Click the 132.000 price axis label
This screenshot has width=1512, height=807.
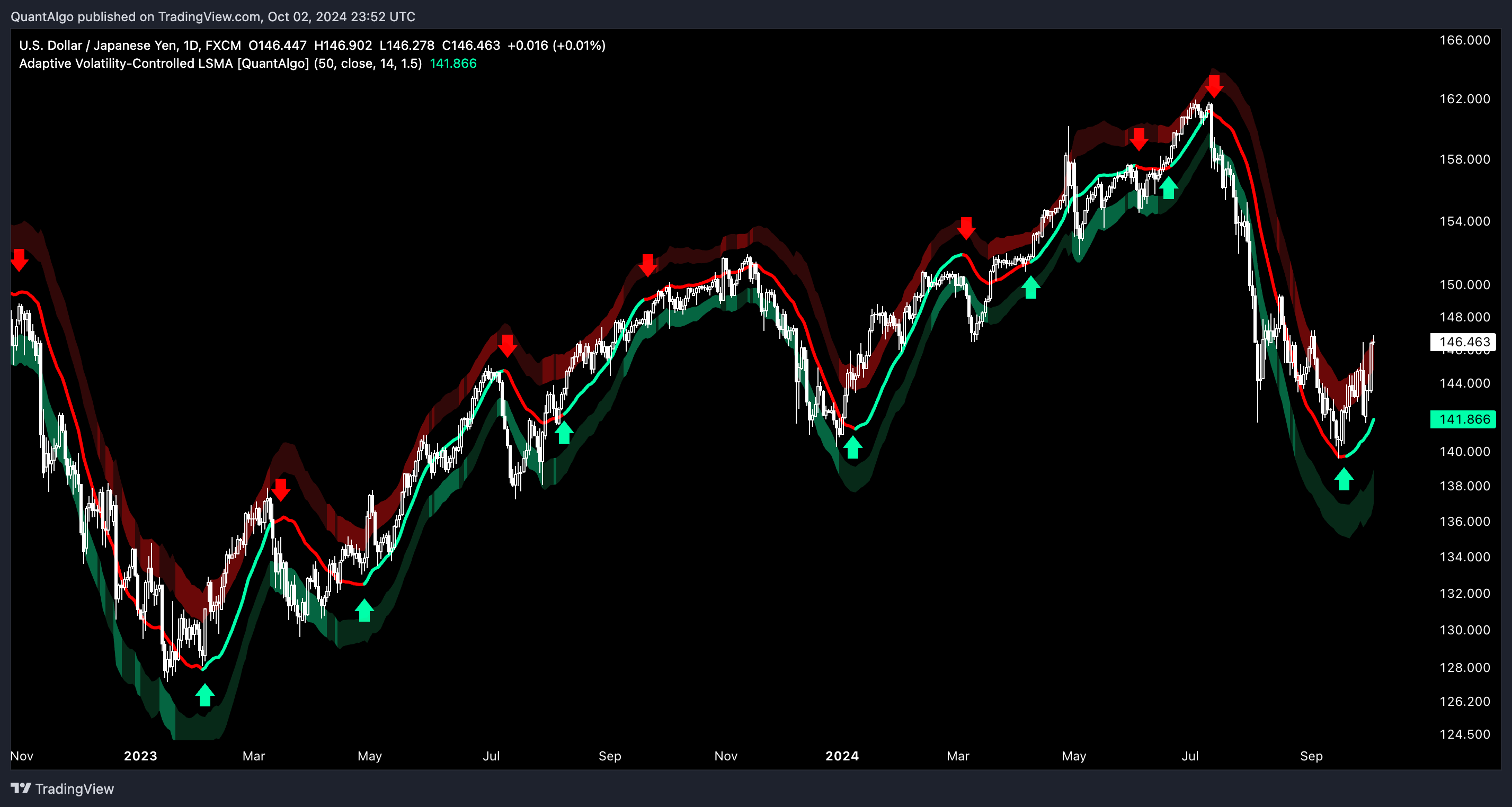click(1464, 593)
